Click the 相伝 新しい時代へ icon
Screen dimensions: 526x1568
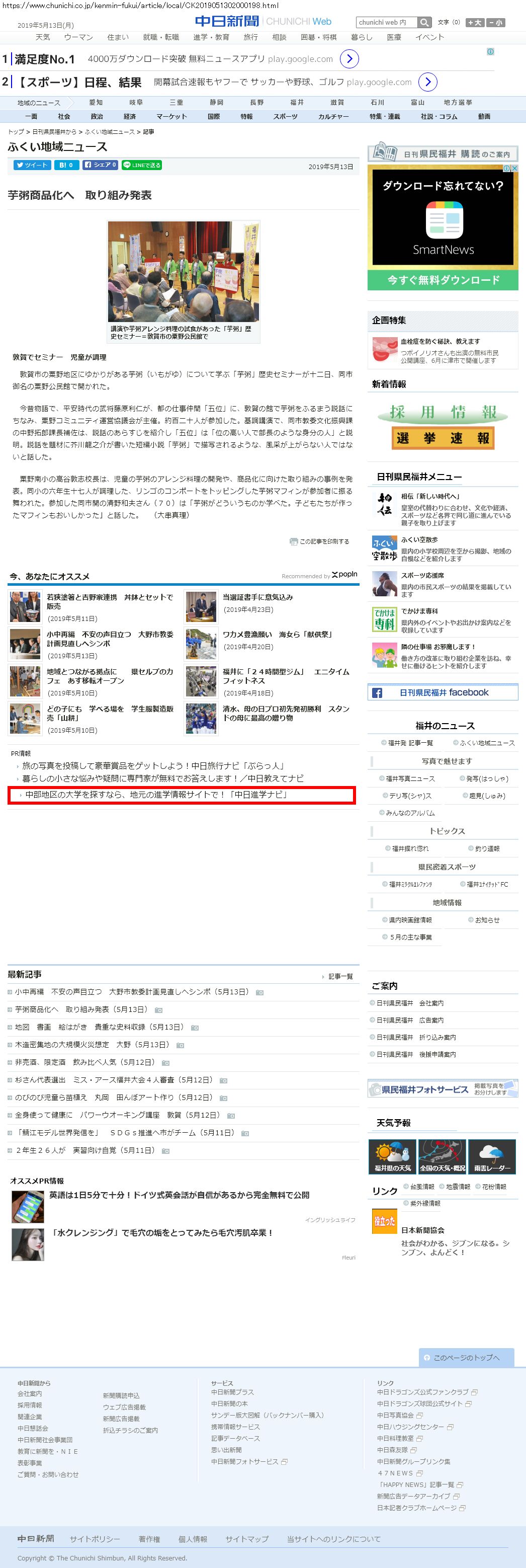384,505
